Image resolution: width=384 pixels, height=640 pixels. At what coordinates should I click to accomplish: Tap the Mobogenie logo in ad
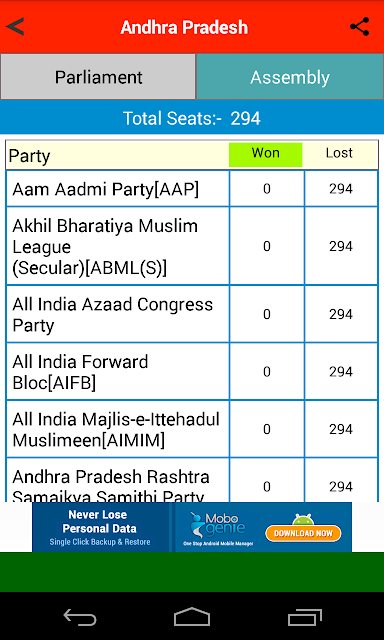click(218, 526)
